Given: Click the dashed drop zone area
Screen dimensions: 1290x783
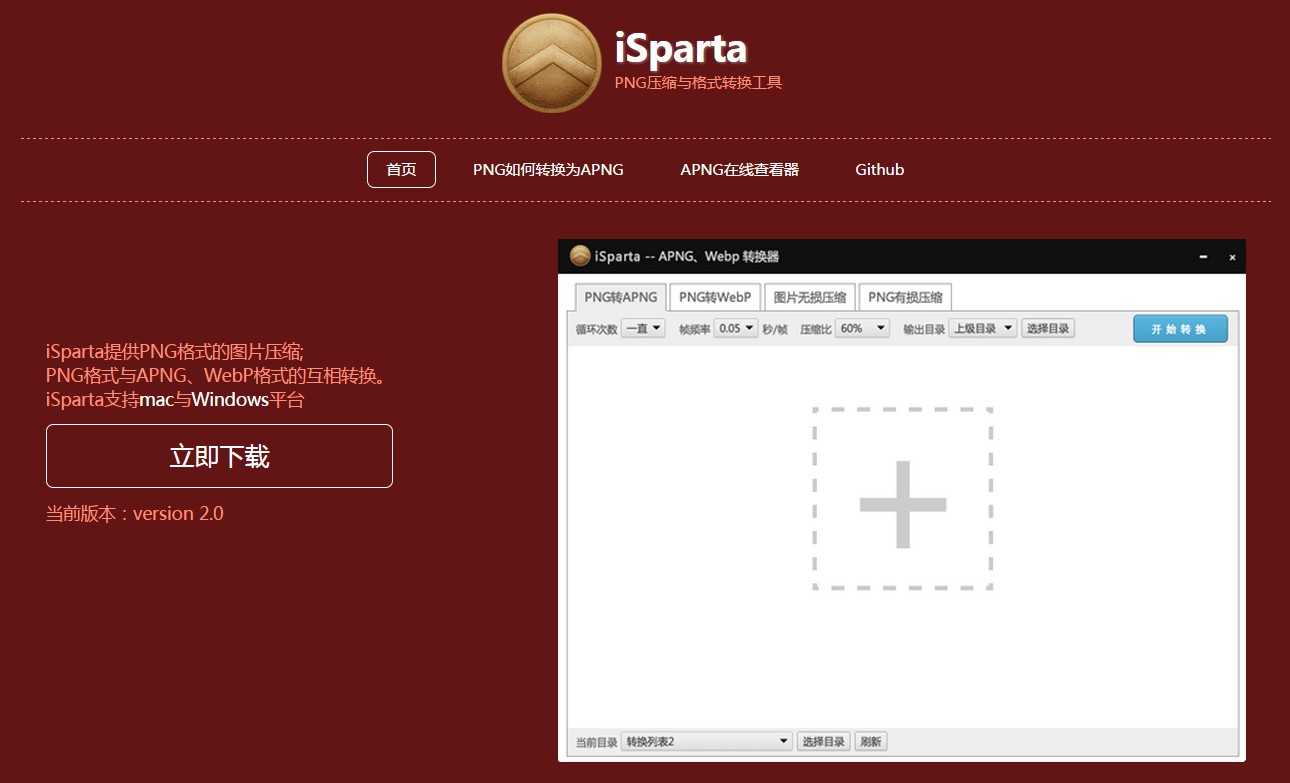Looking at the screenshot, I should [903, 498].
